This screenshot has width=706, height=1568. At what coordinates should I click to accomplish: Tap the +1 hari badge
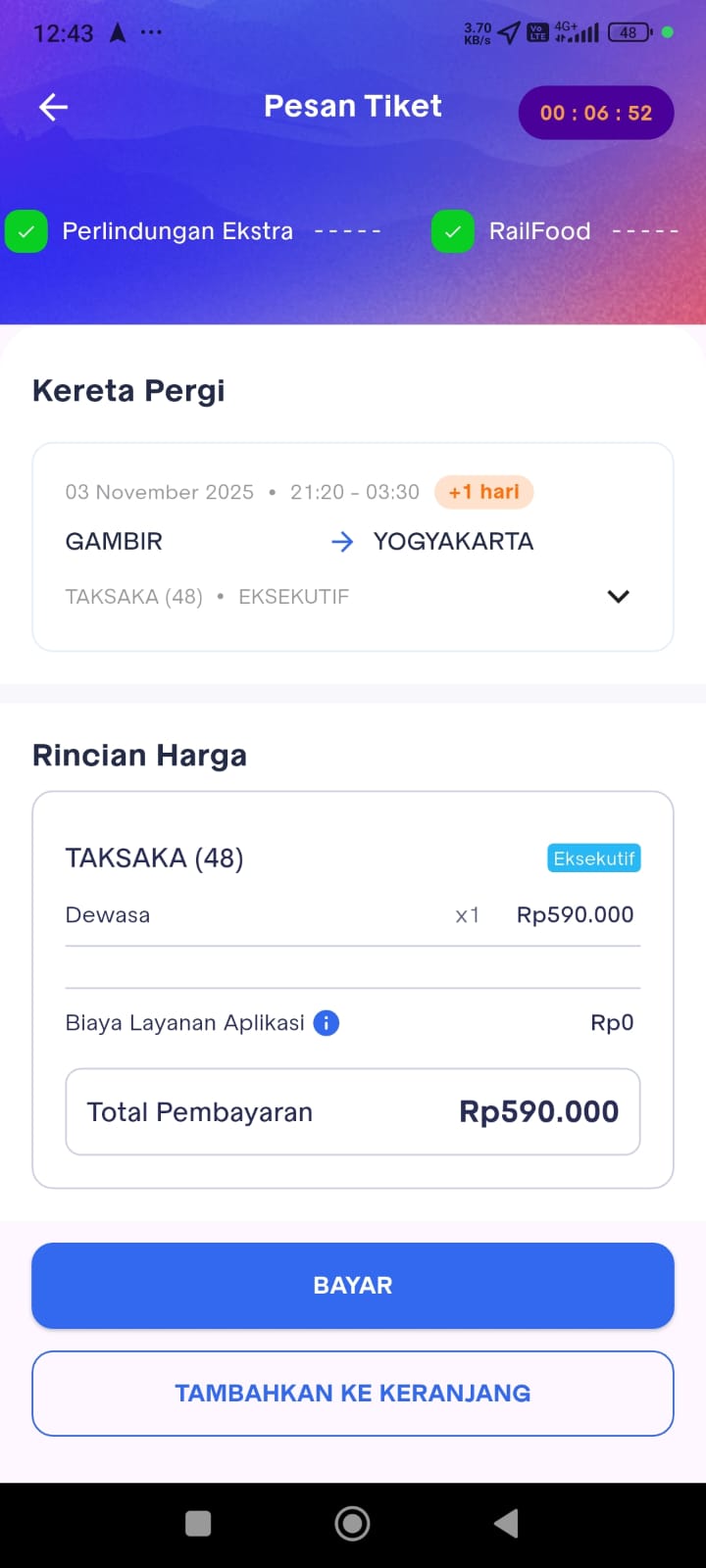[483, 492]
